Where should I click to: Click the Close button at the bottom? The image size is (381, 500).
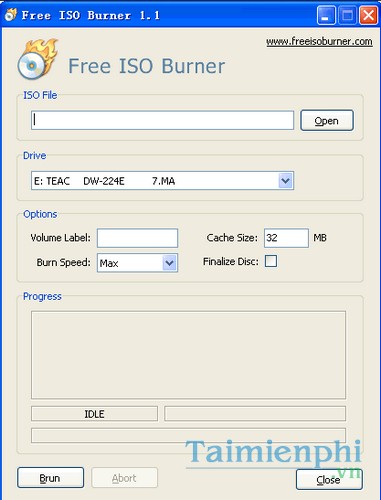pos(329,479)
